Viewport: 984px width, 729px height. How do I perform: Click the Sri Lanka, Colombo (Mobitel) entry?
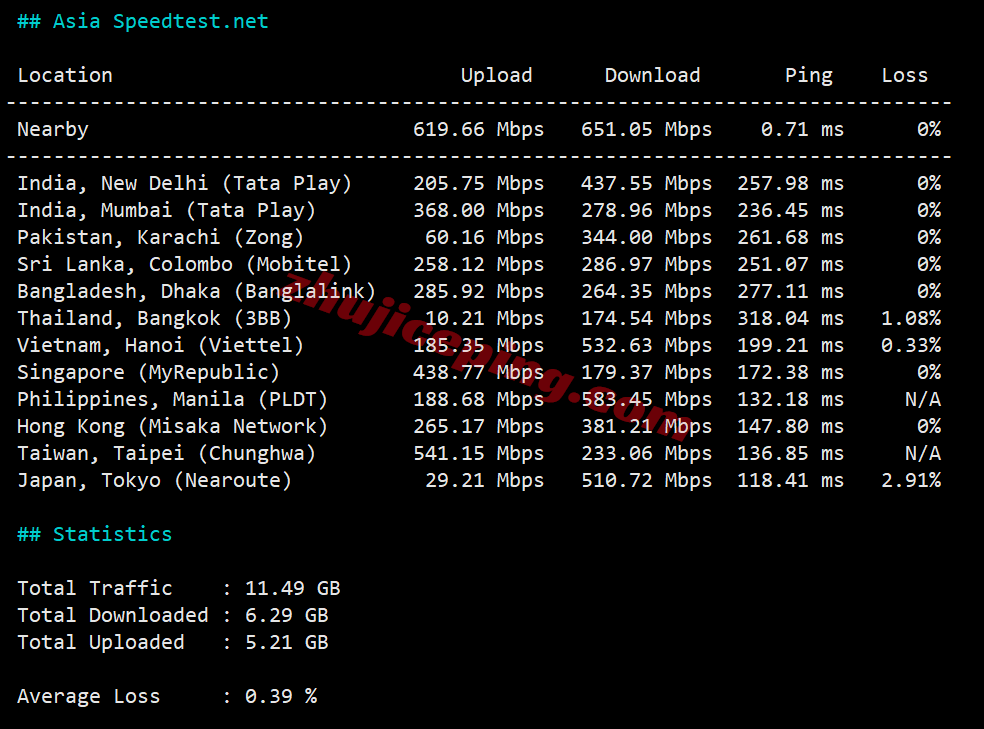point(184,264)
